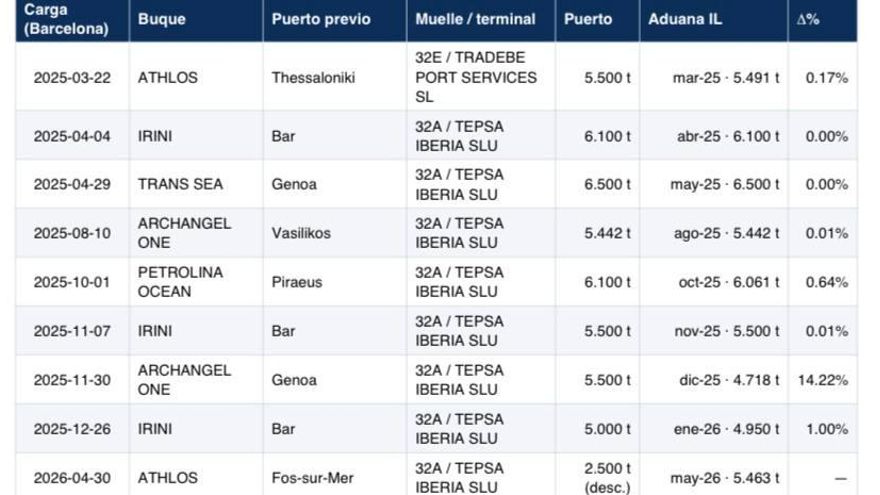Click the TRANS SEA vessel name
880x495 pixels.
[180, 184]
